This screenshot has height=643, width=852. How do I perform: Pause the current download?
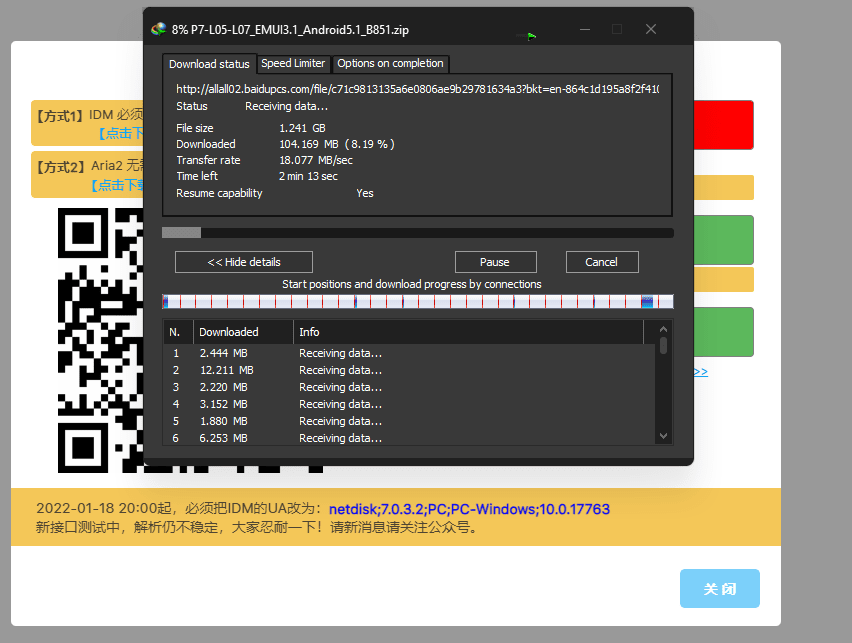click(495, 261)
